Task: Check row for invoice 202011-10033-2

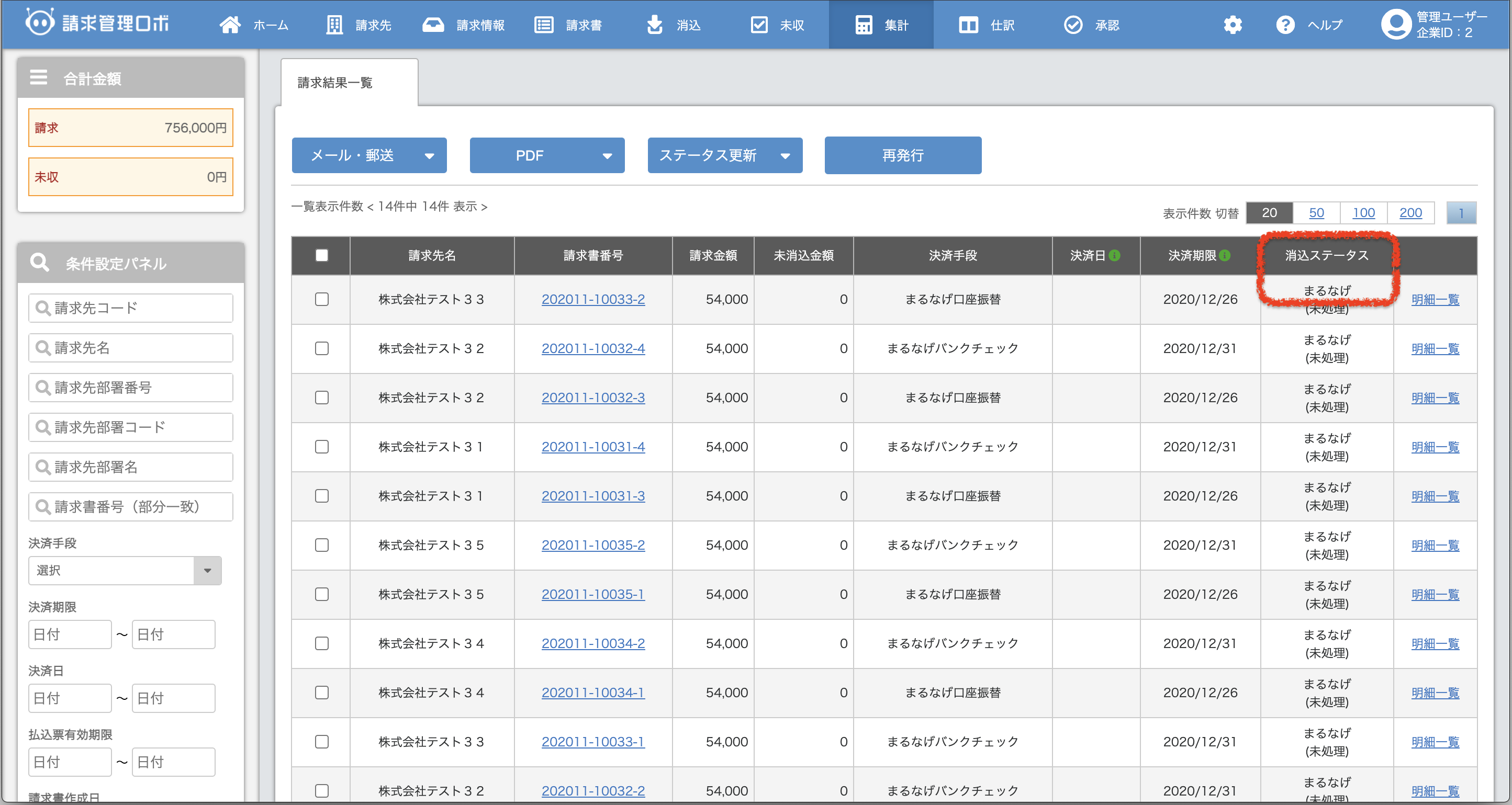Action: click(x=322, y=299)
